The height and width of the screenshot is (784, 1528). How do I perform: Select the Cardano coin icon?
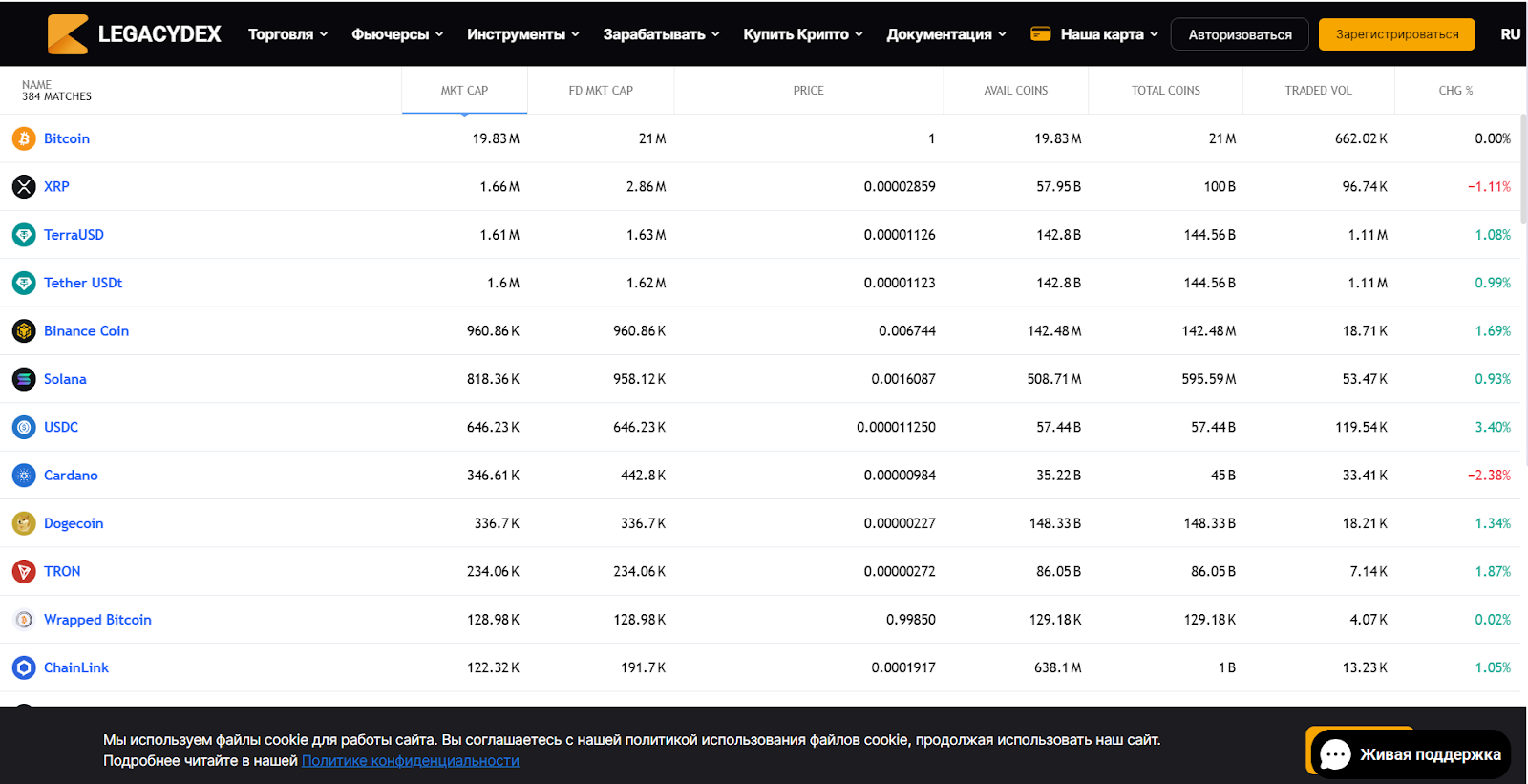tap(24, 476)
